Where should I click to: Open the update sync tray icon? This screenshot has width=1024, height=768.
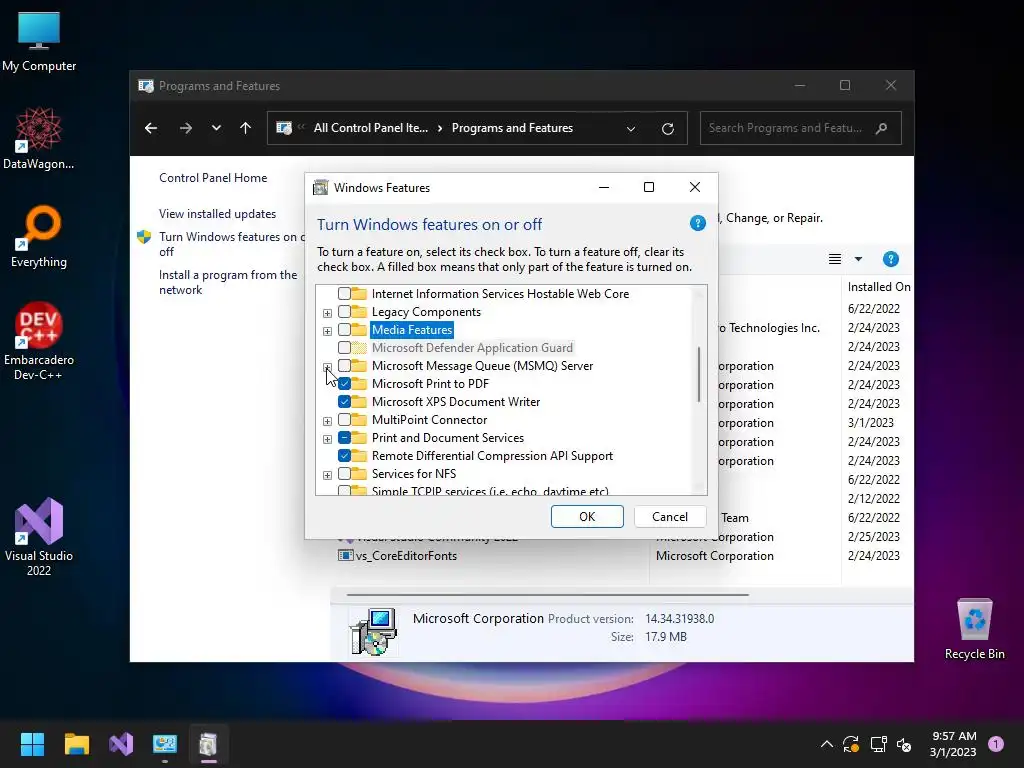[x=851, y=744]
